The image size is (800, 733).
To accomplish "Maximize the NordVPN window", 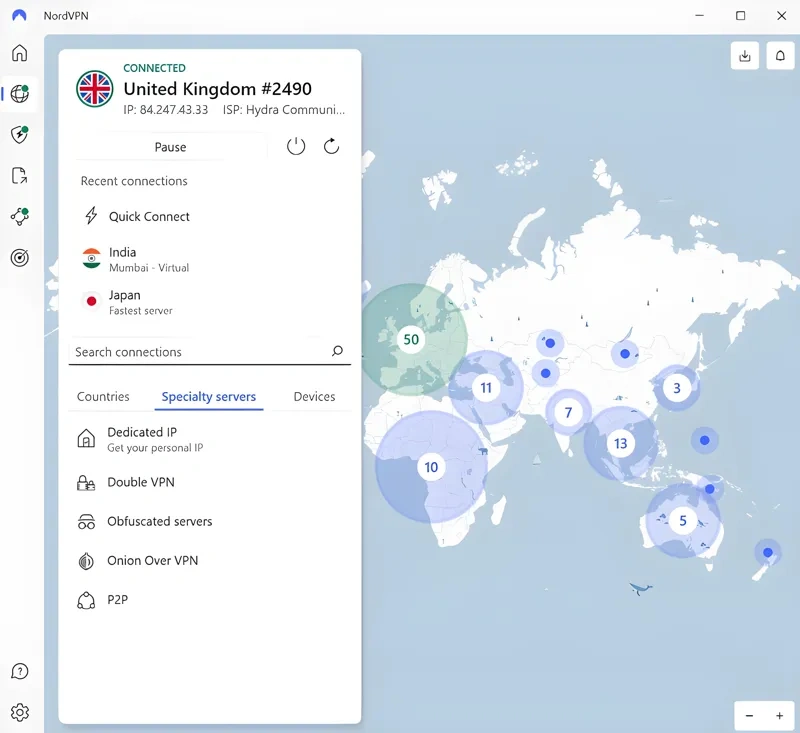I will coord(740,16).
